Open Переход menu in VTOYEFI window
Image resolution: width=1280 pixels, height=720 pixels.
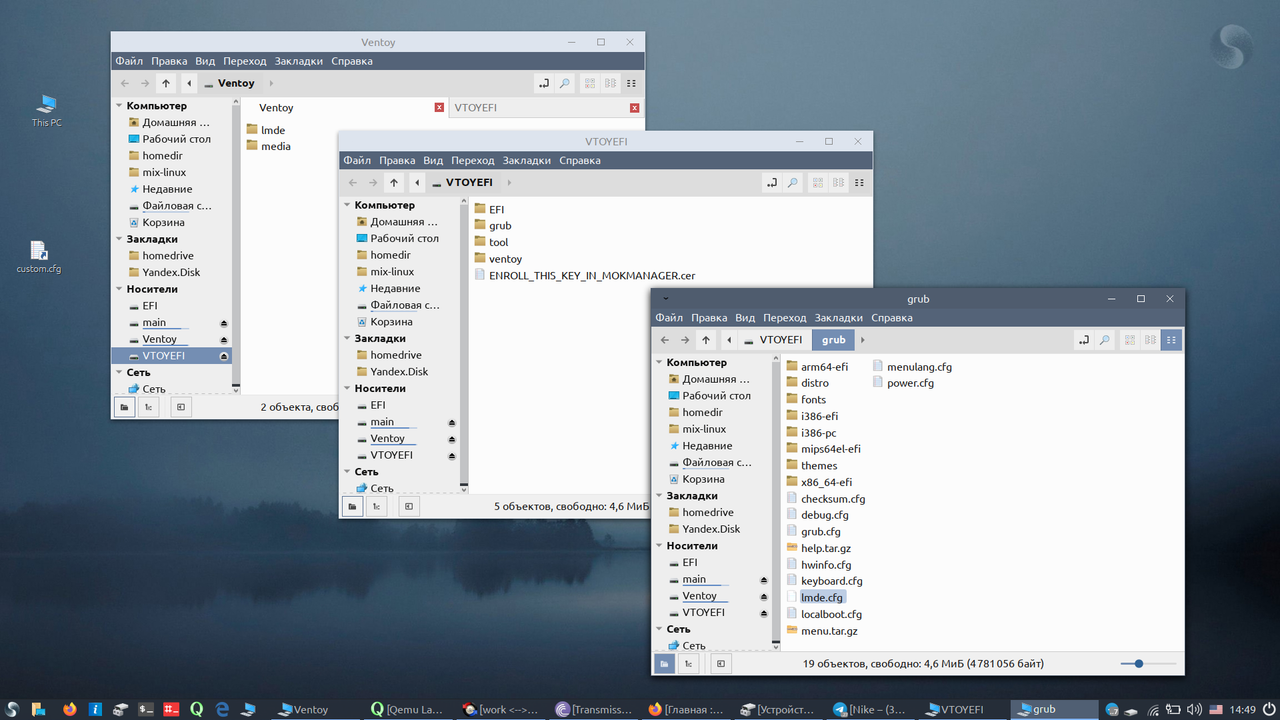473,161
